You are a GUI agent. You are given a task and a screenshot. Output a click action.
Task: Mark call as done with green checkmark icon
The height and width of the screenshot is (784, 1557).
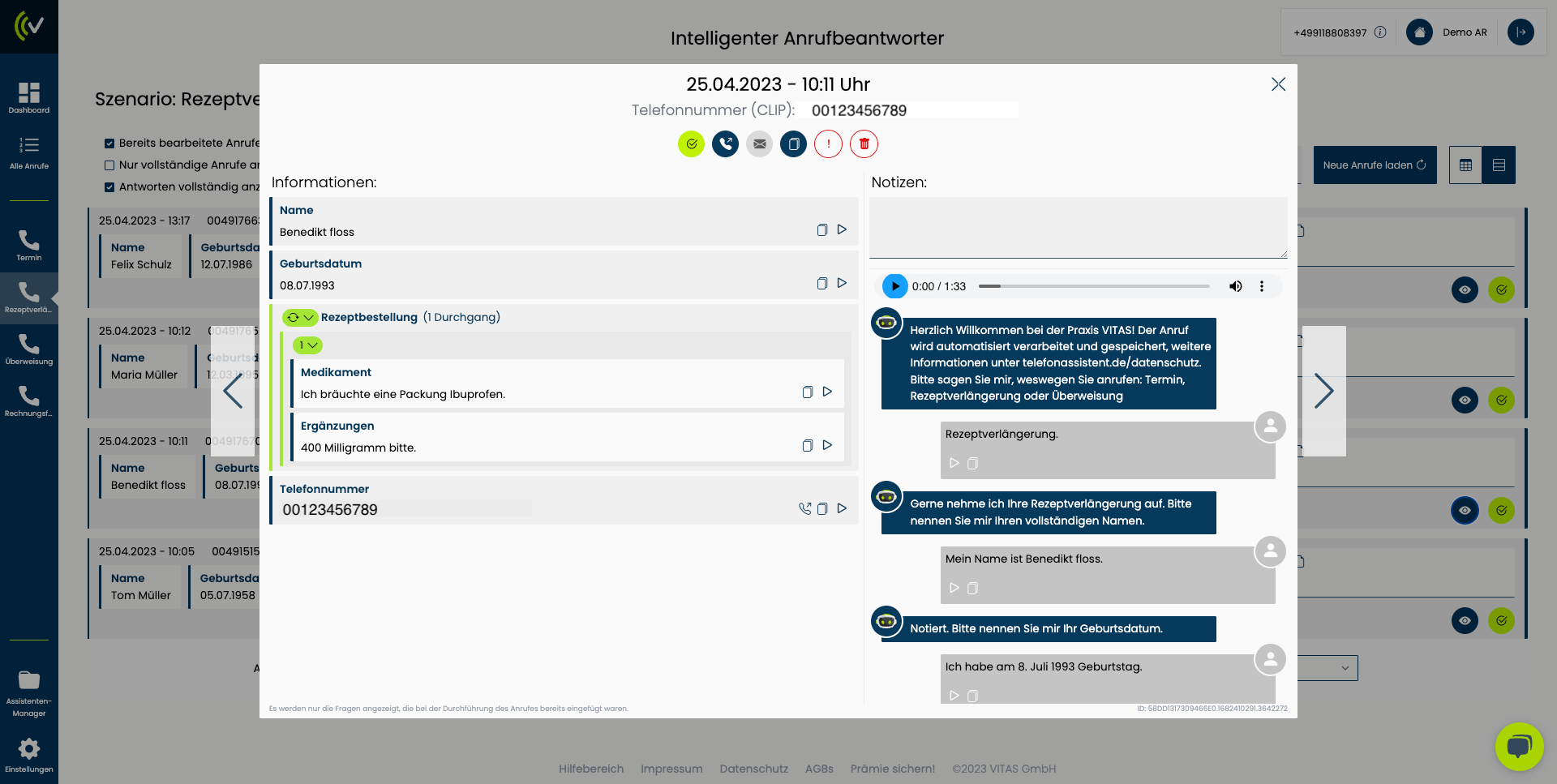pos(691,144)
